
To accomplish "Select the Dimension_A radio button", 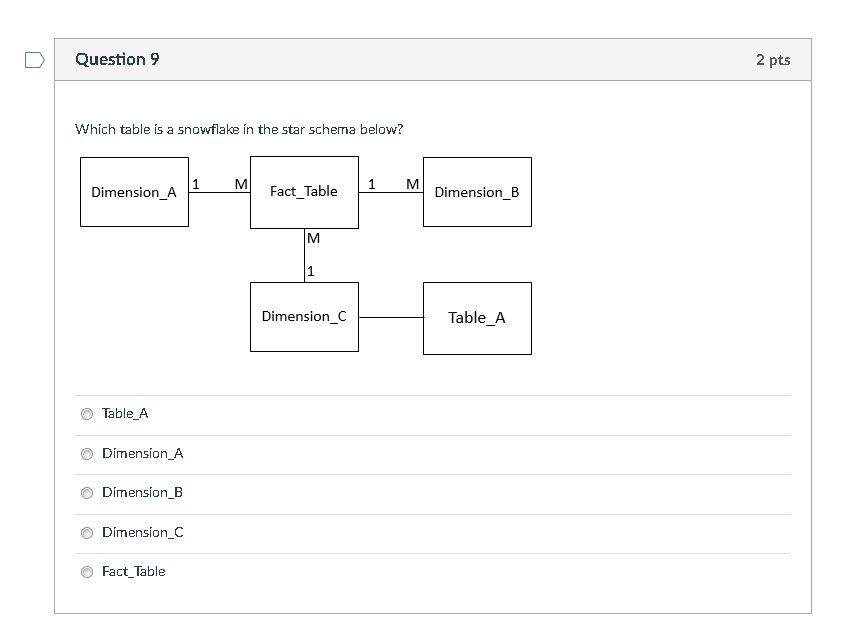I will click(87, 454).
